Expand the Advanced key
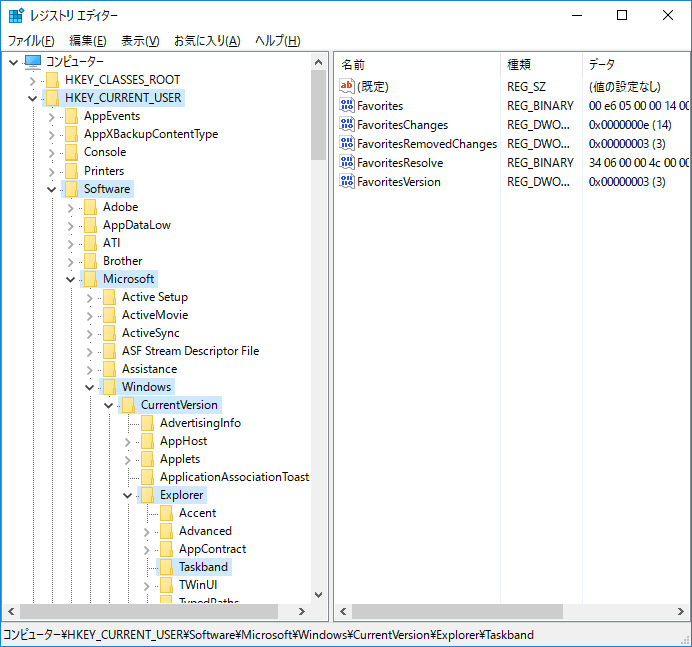The image size is (692, 647). coord(147,532)
